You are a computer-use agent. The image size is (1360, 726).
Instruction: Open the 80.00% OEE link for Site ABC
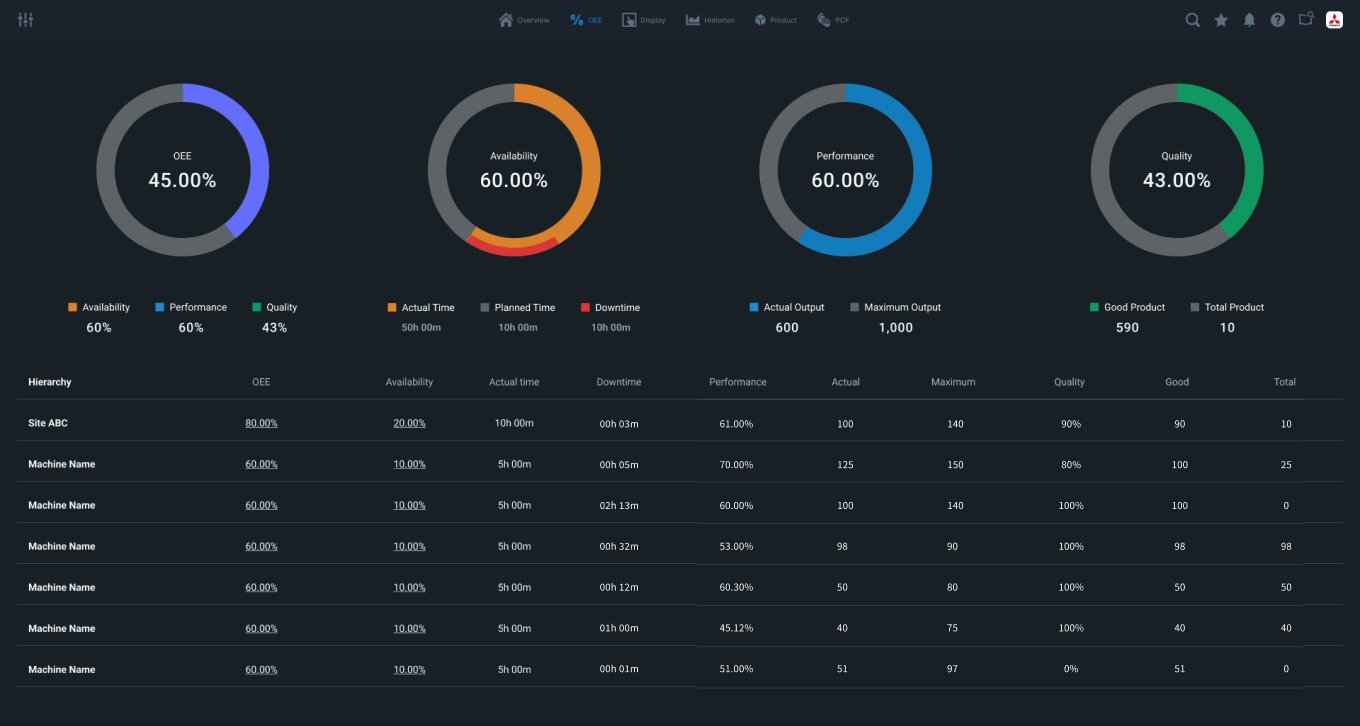click(261, 423)
